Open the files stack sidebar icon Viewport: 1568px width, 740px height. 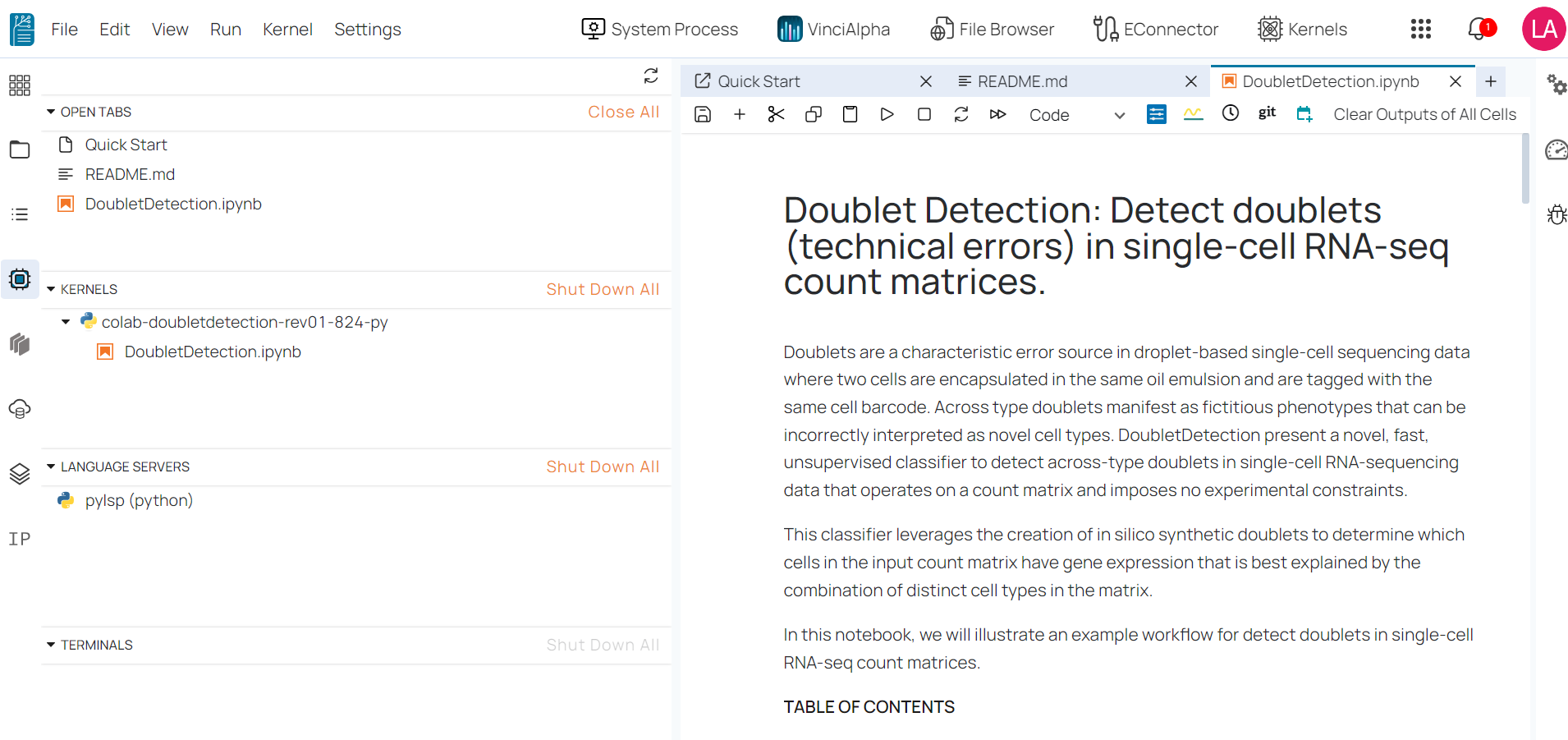tap(20, 343)
